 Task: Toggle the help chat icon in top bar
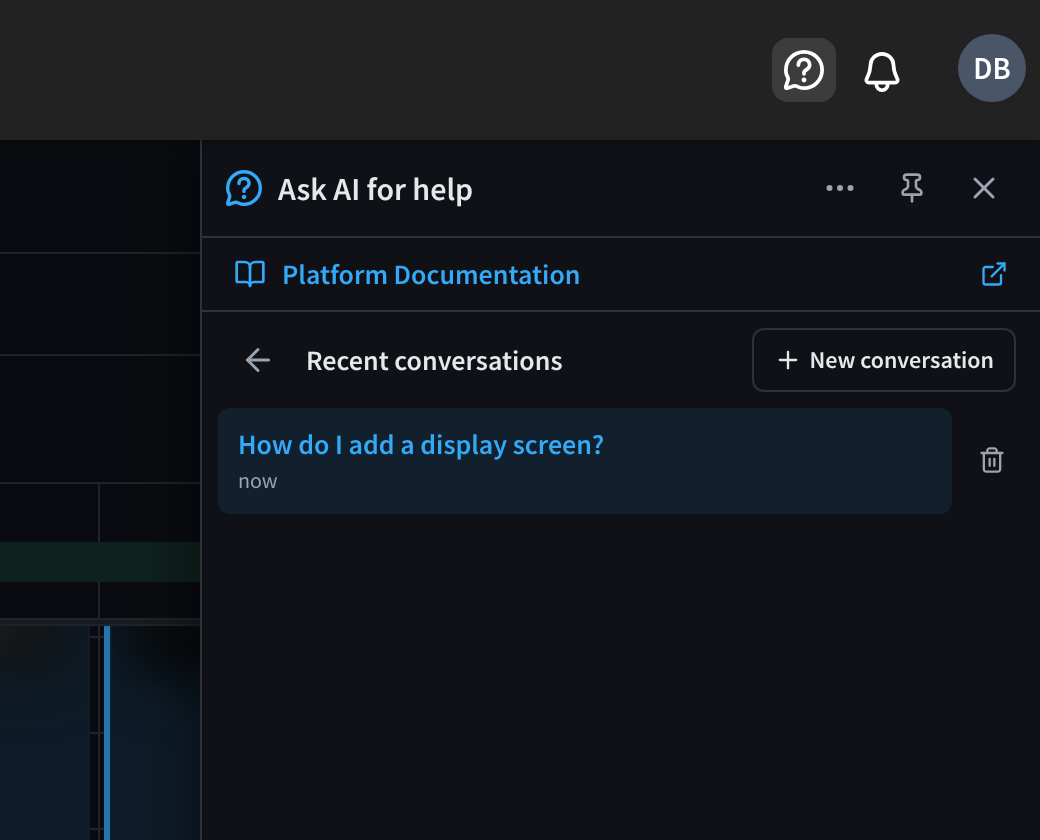803,70
